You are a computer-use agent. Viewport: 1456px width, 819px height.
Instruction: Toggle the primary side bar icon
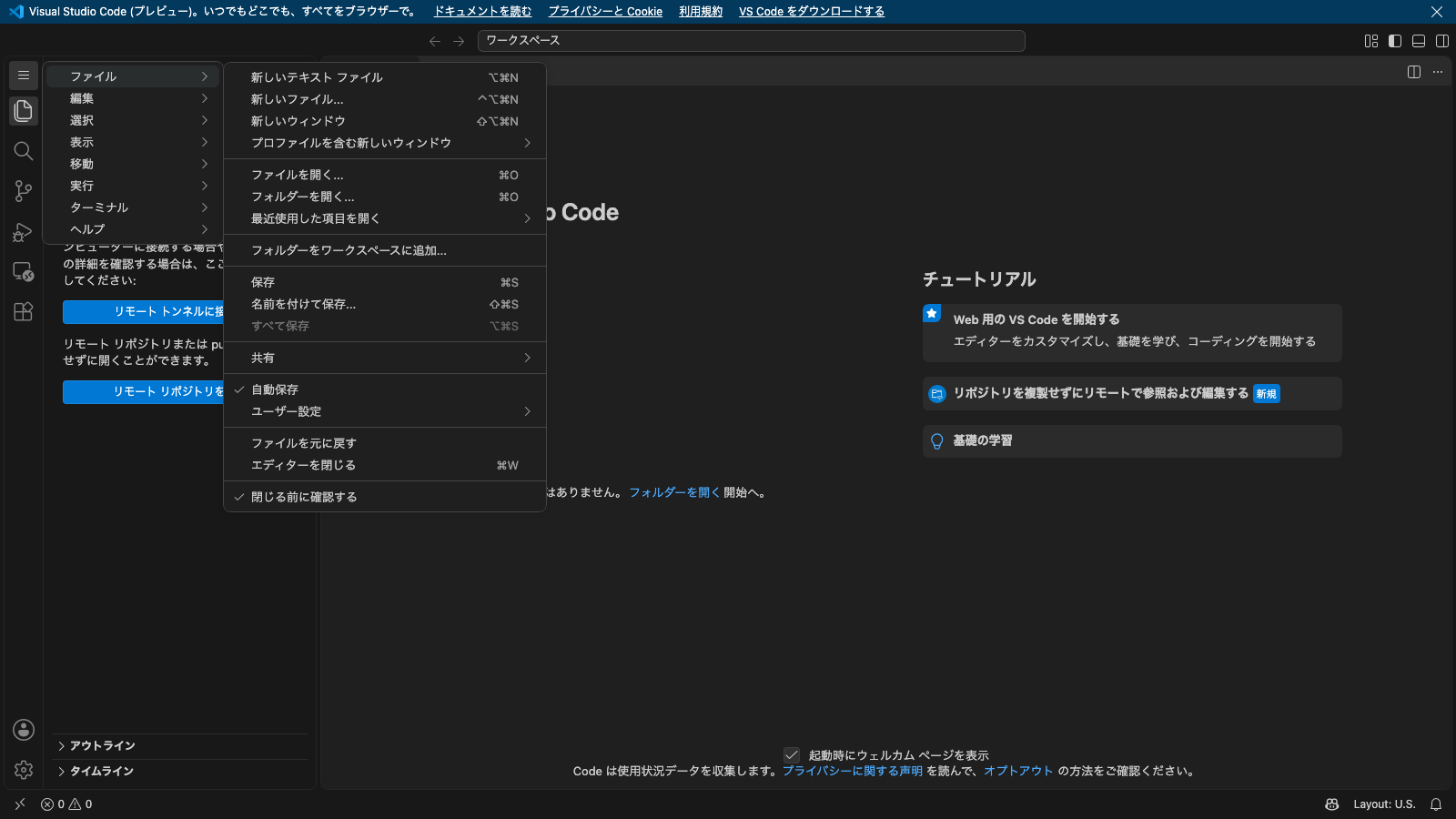coord(1395,41)
